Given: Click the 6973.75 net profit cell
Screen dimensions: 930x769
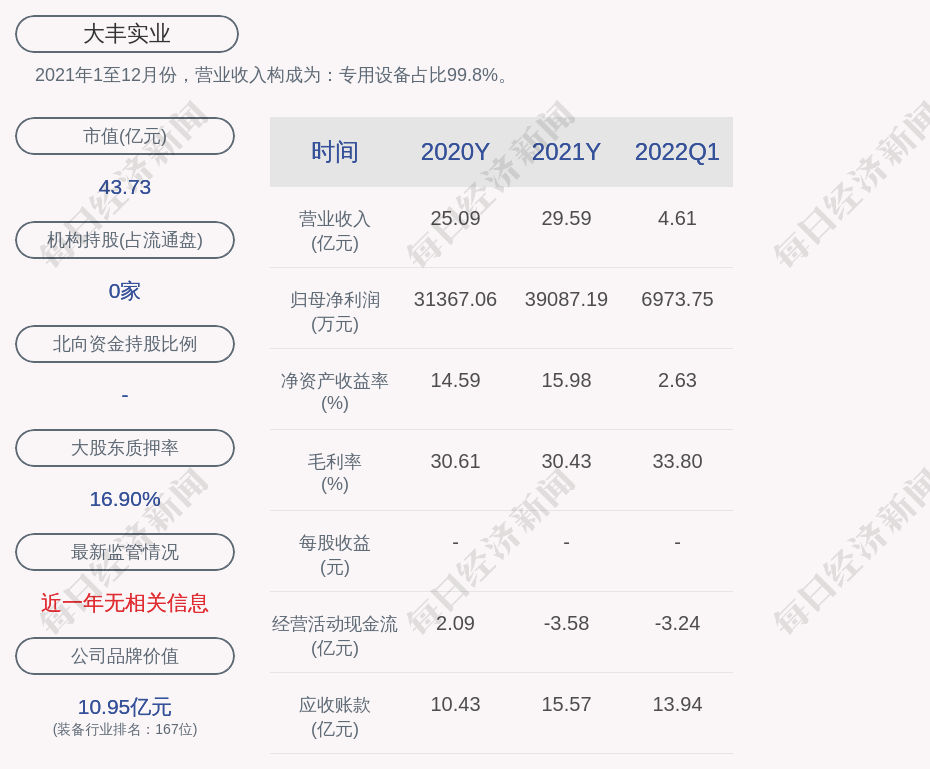Looking at the screenshot, I should click(x=677, y=299).
